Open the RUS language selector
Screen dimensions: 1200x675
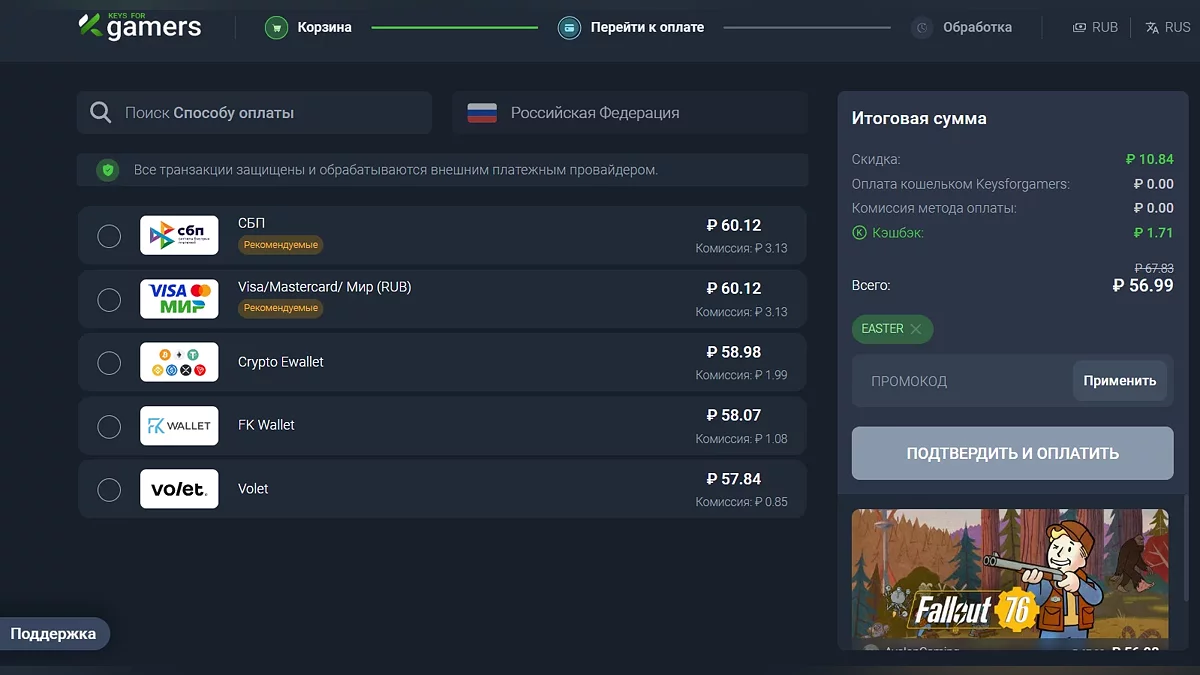(1168, 27)
